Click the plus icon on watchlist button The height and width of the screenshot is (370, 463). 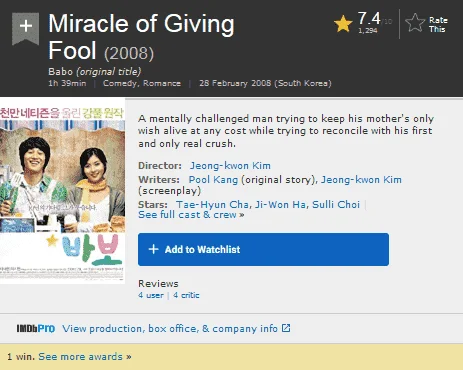(x=153, y=249)
